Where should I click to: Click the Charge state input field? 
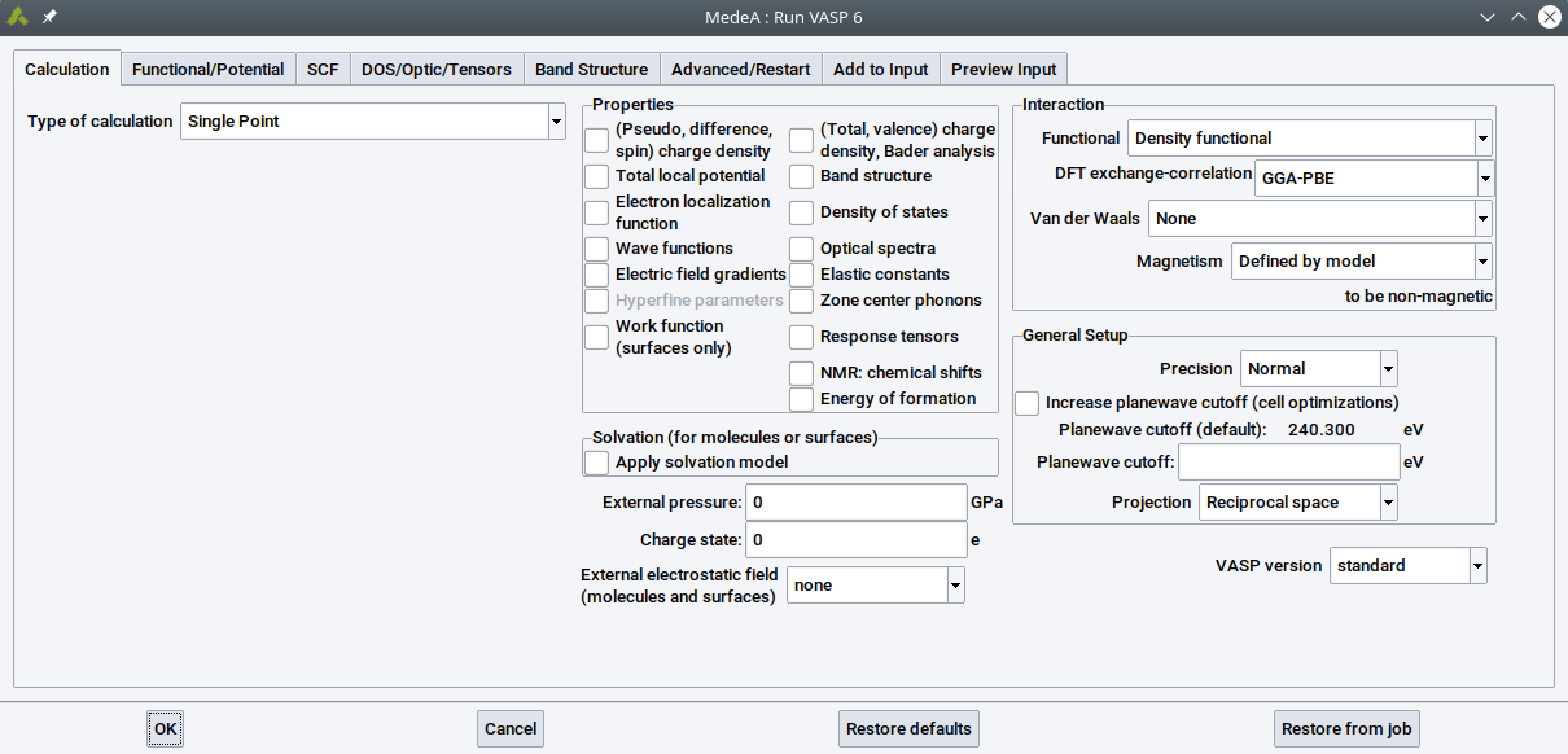(856, 540)
